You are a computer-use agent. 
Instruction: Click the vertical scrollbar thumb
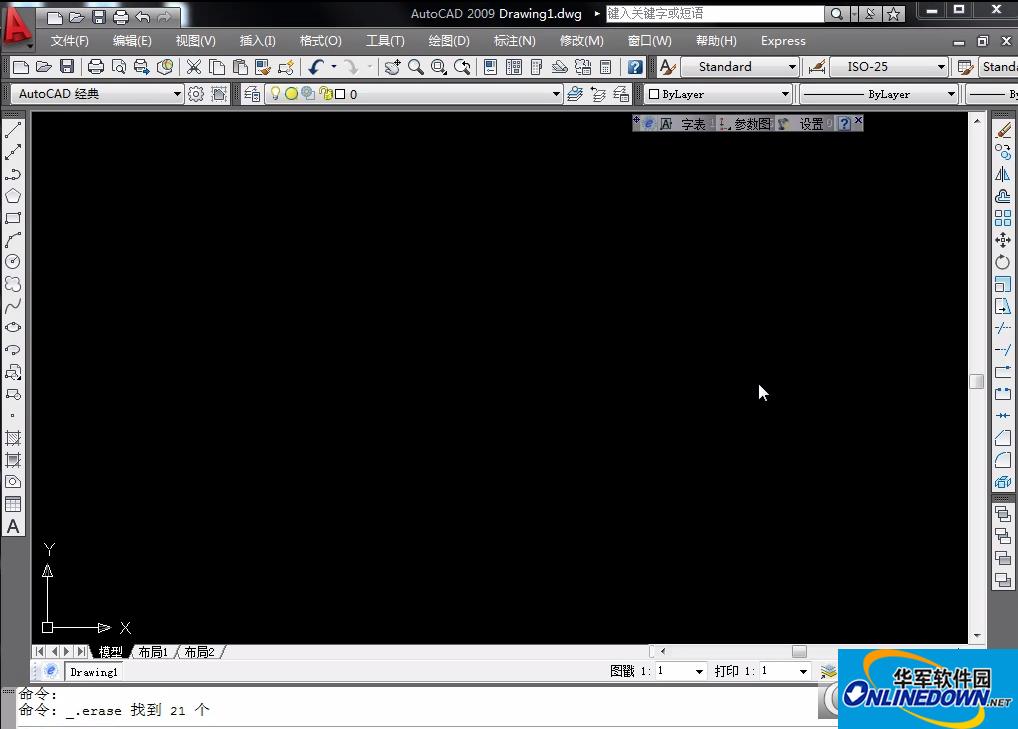tap(976, 381)
